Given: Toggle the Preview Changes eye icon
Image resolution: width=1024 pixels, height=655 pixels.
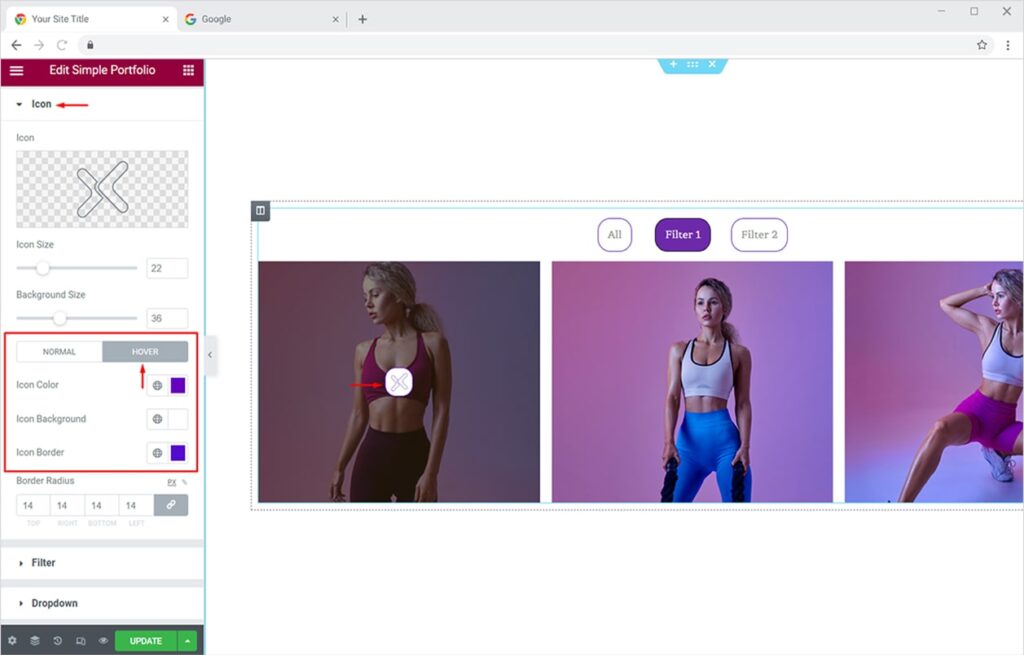Looking at the screenshot, I should tap(103, 641).
